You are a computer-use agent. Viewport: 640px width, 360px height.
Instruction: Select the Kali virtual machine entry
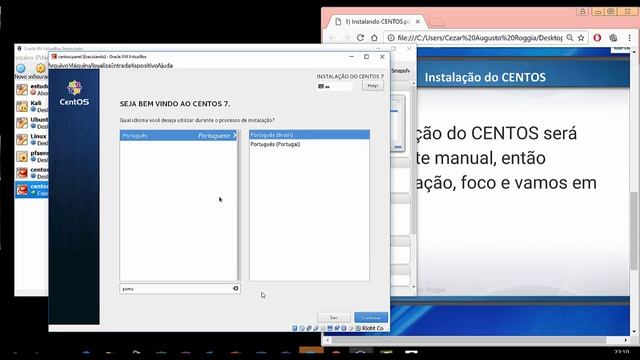coord(32,106)
